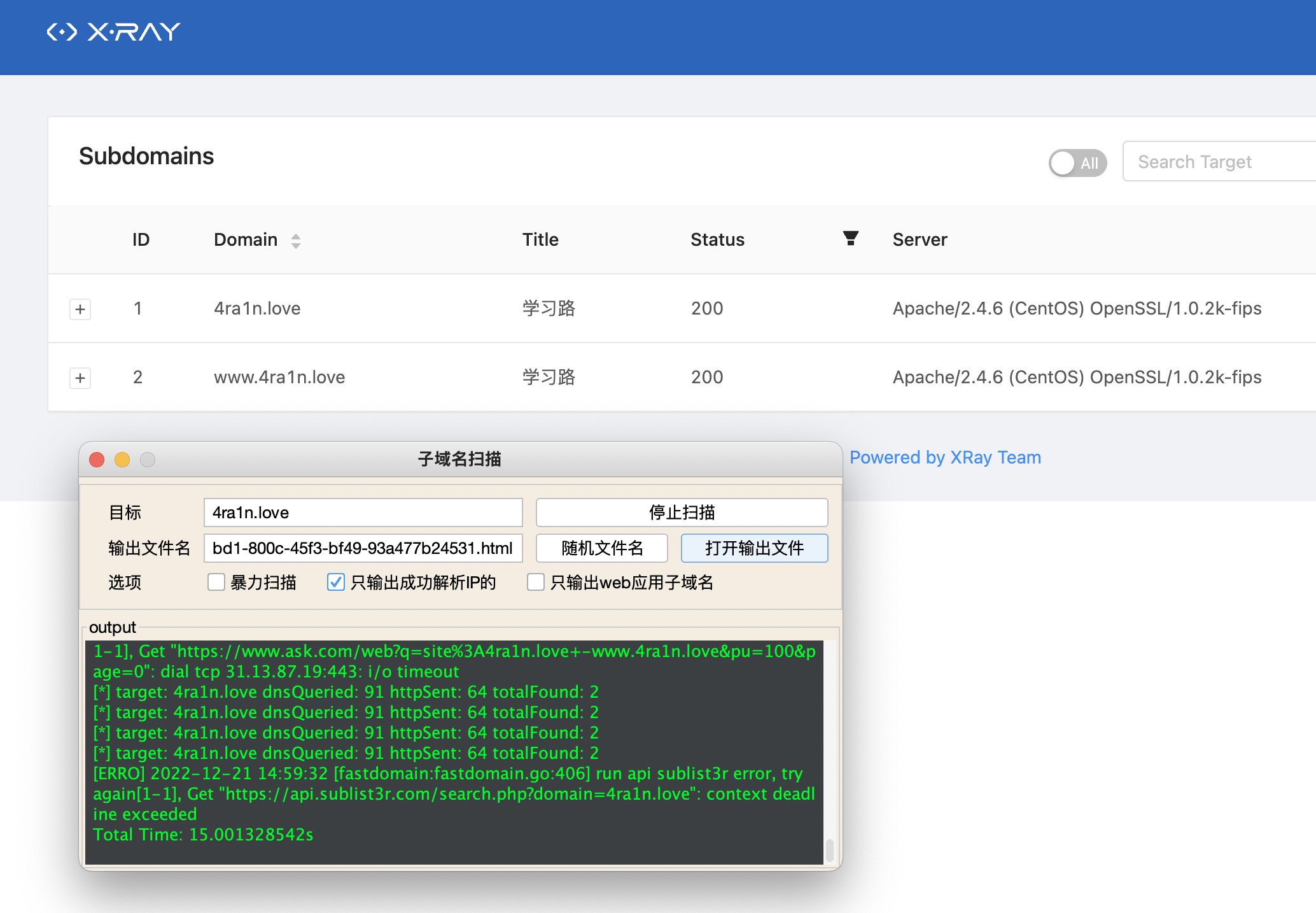Click the 停止扫描 button
Viewport: 1316px width, 913px height.
[682, 513]
